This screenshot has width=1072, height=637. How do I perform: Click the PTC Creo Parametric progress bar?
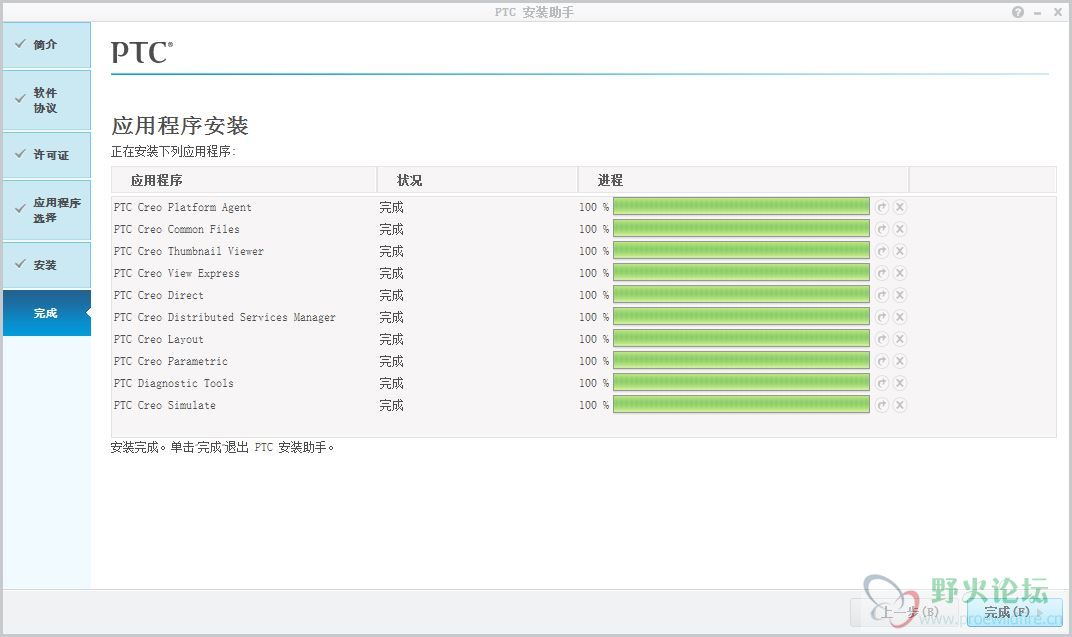point(741,360)
